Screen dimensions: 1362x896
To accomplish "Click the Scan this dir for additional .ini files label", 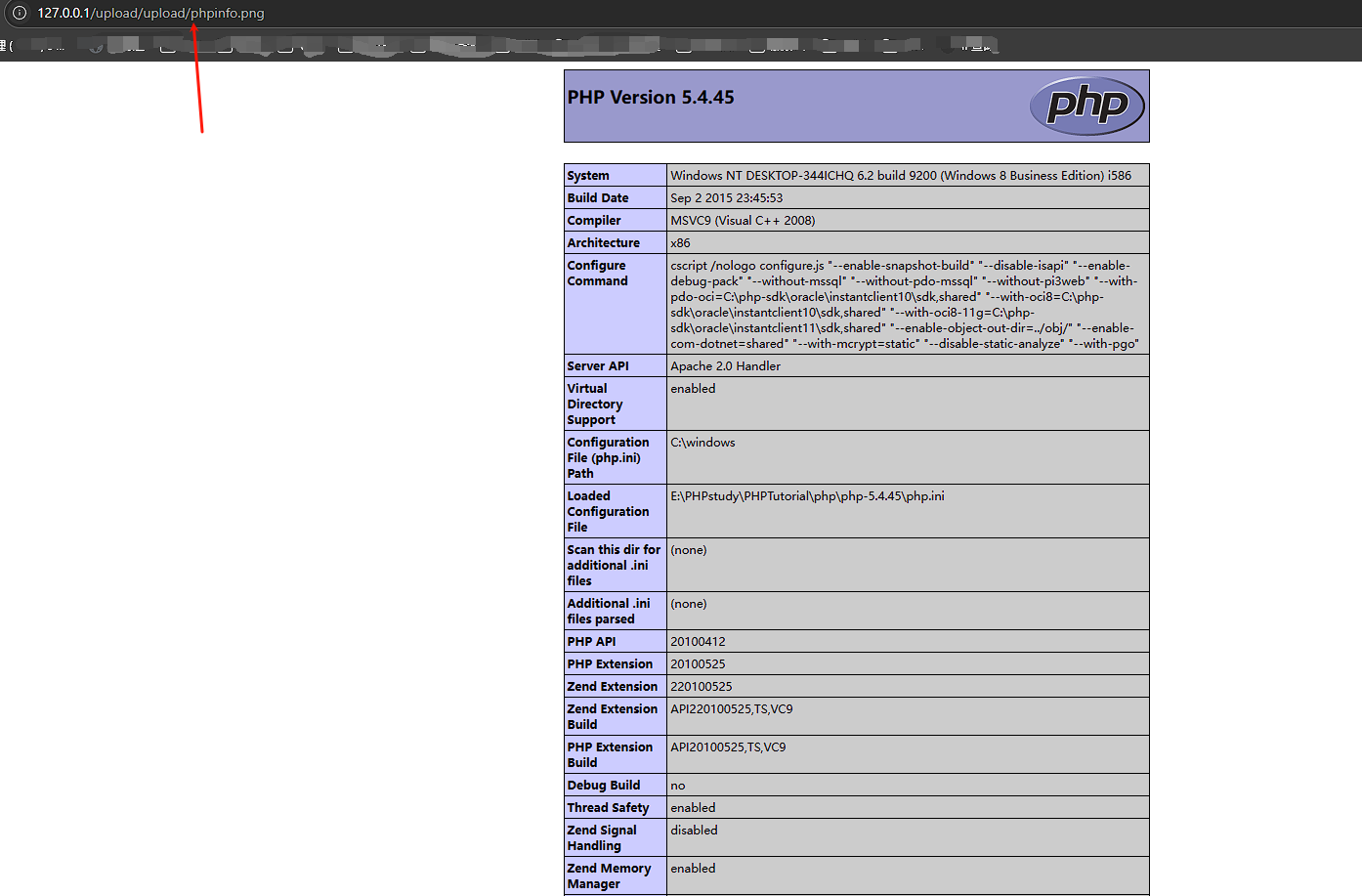I will [614, 566].
